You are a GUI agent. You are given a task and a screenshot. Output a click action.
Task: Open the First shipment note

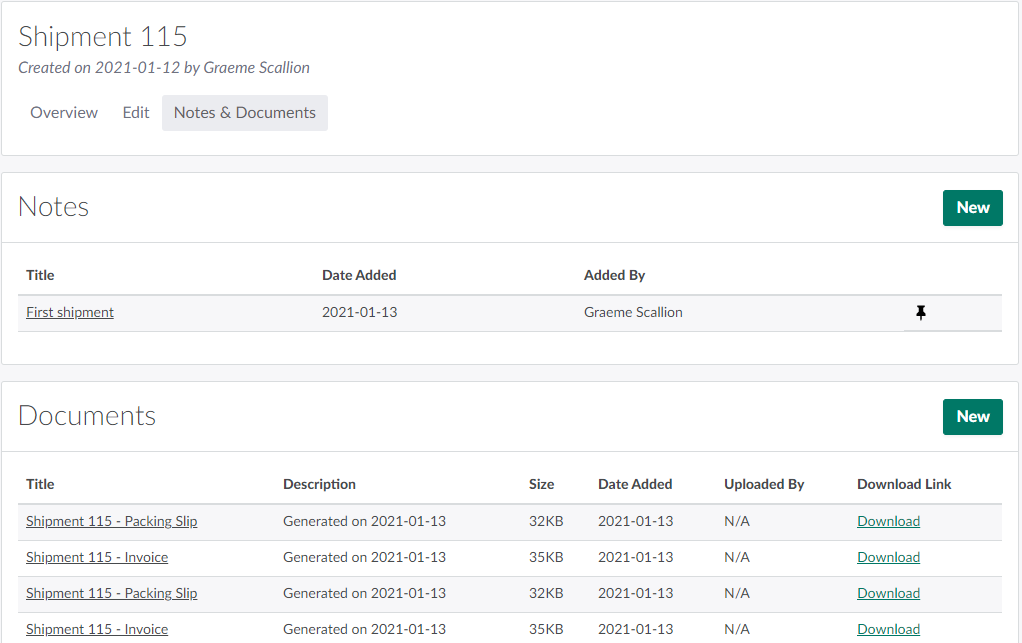coord(70,313)
